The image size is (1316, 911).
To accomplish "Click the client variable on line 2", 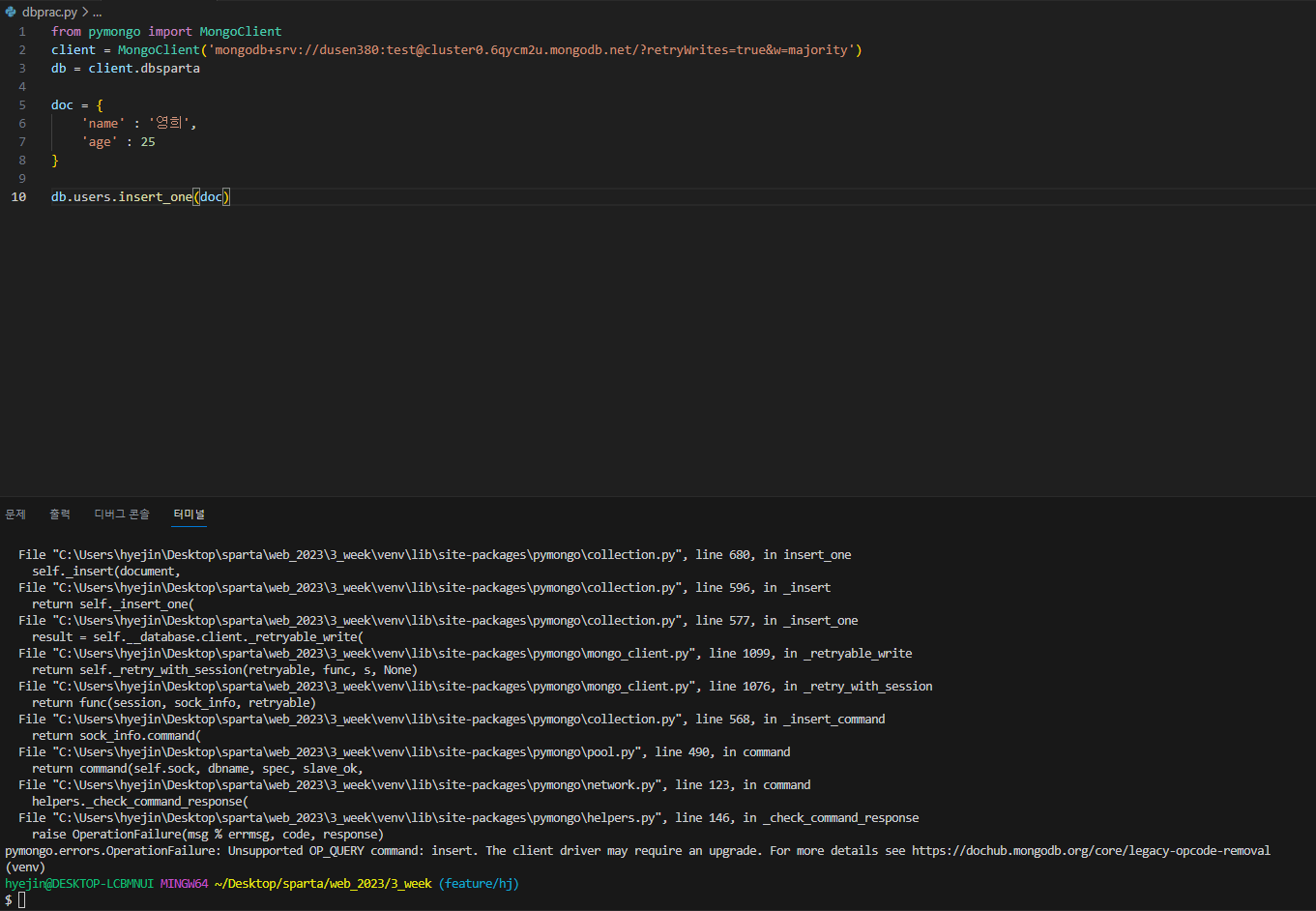I will point(73,50).
